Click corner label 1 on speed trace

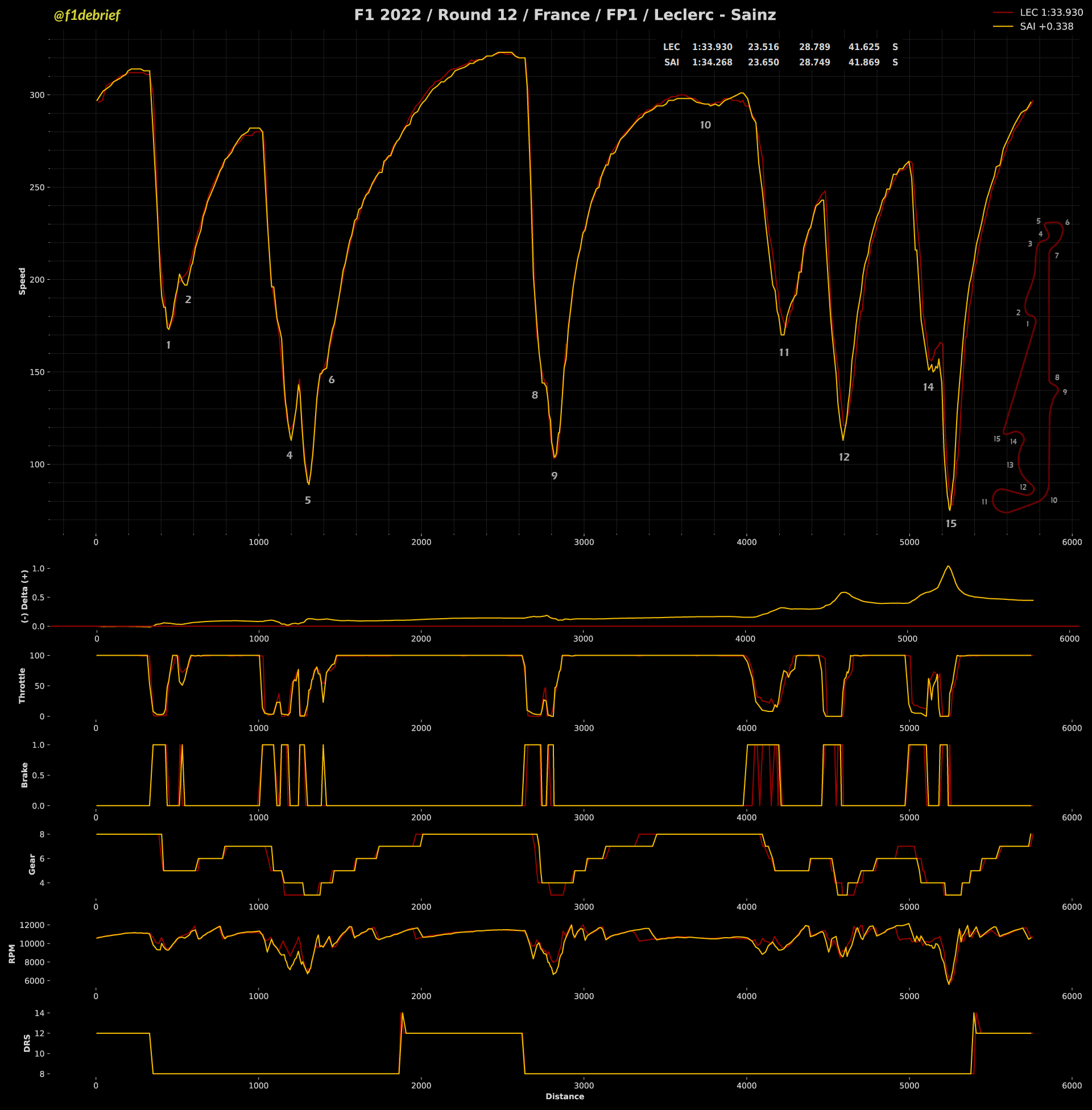(168, 345)
